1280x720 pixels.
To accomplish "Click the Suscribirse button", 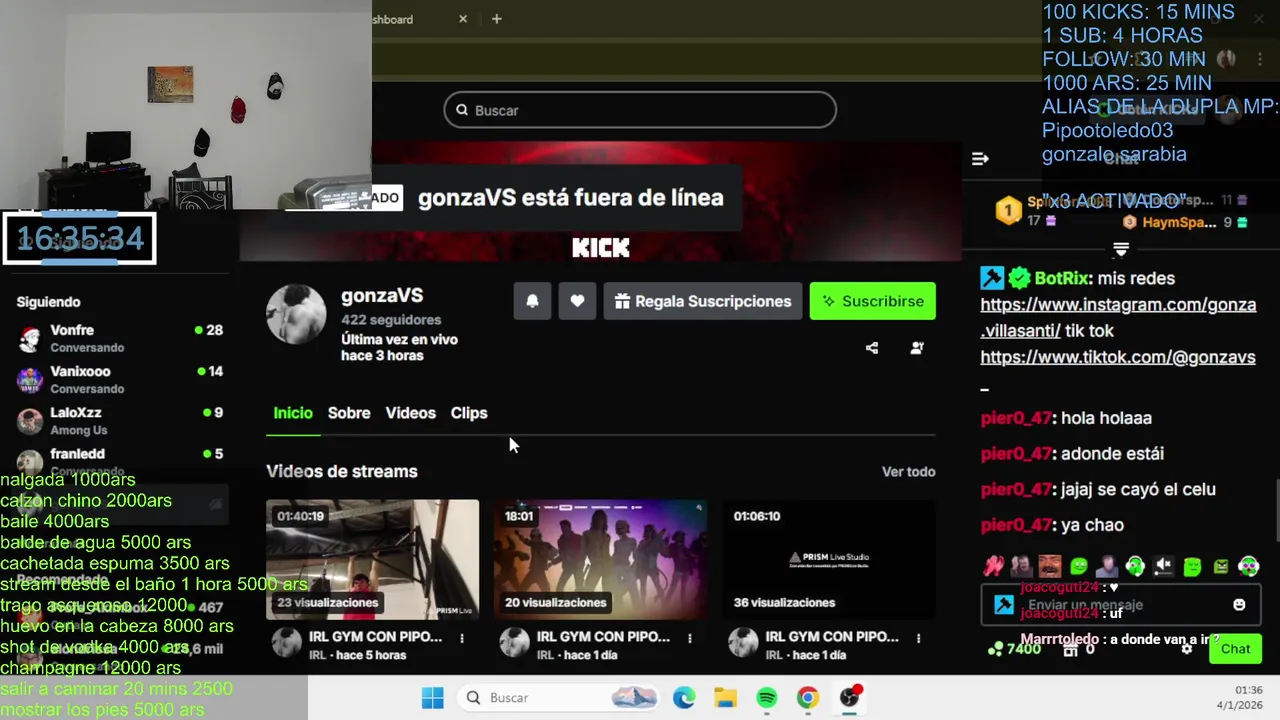I will pyautogui.click(x=873, y=301).
